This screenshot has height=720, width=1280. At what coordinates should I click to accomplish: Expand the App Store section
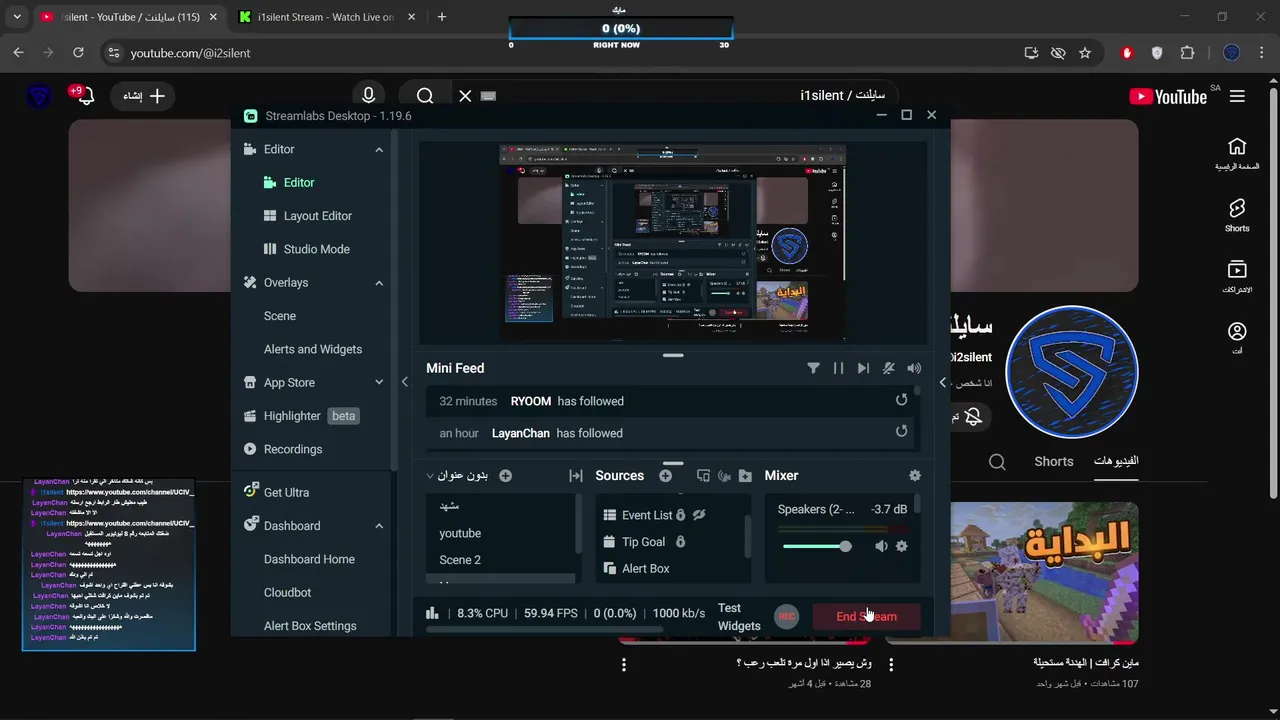[379, 382]
